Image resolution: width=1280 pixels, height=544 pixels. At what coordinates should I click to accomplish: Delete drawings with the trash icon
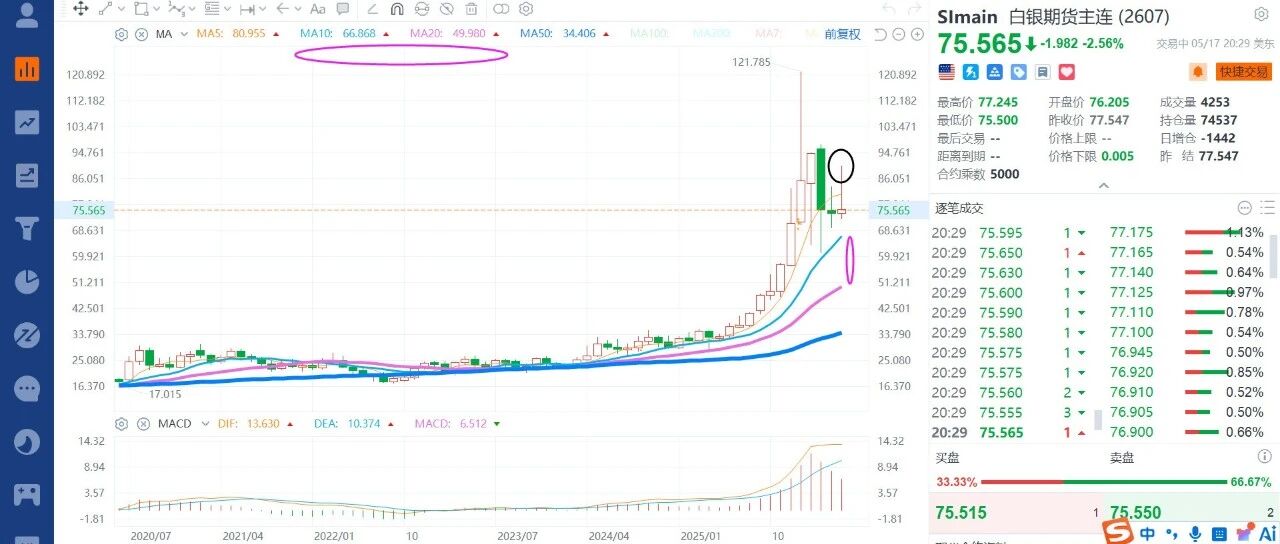click(471, 9)
